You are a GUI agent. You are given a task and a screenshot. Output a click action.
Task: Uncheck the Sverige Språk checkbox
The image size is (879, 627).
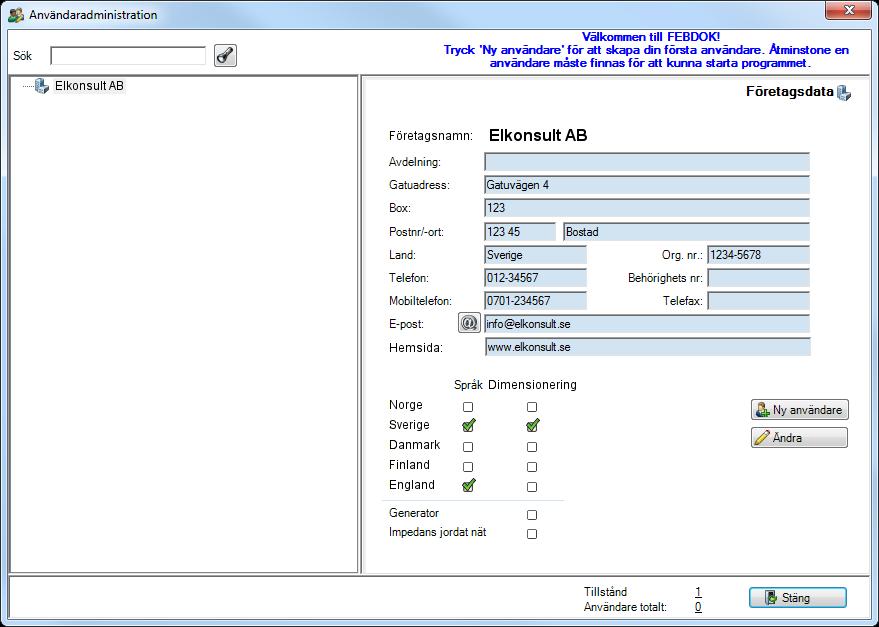(469, 426)
